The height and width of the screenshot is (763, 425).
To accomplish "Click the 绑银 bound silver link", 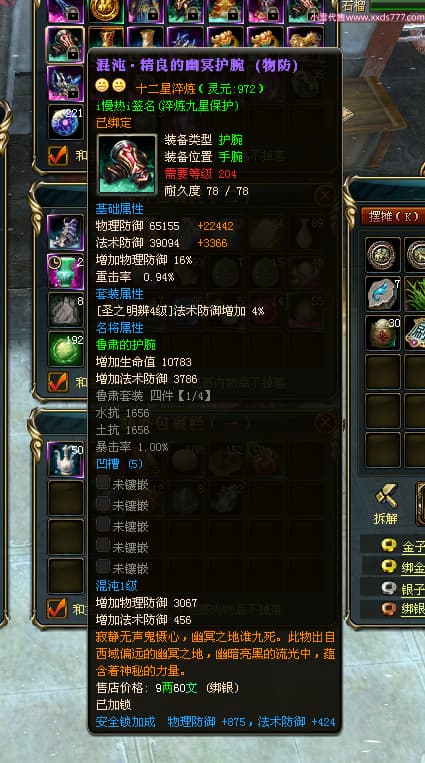I will coord(413,609).
